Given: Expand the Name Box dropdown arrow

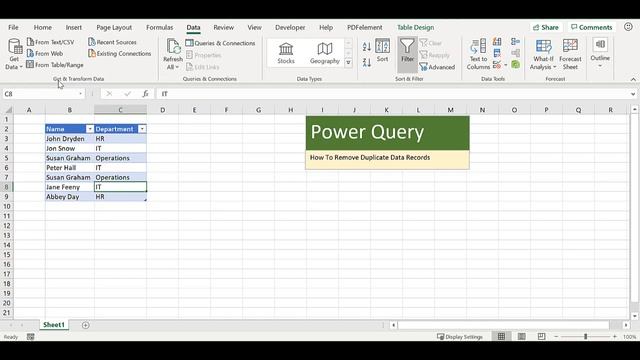Looking at the screenshot, I should tap(80, 94).
